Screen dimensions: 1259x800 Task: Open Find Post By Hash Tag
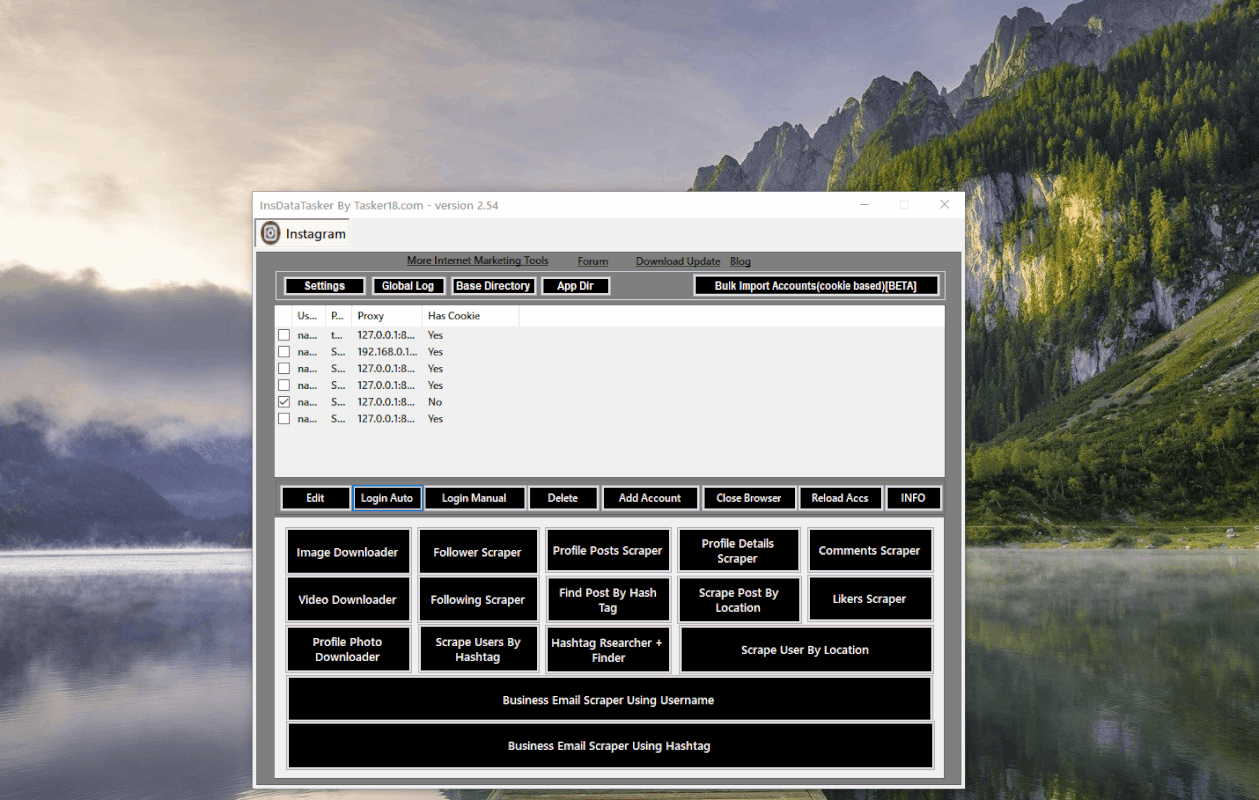coord(608,600)
